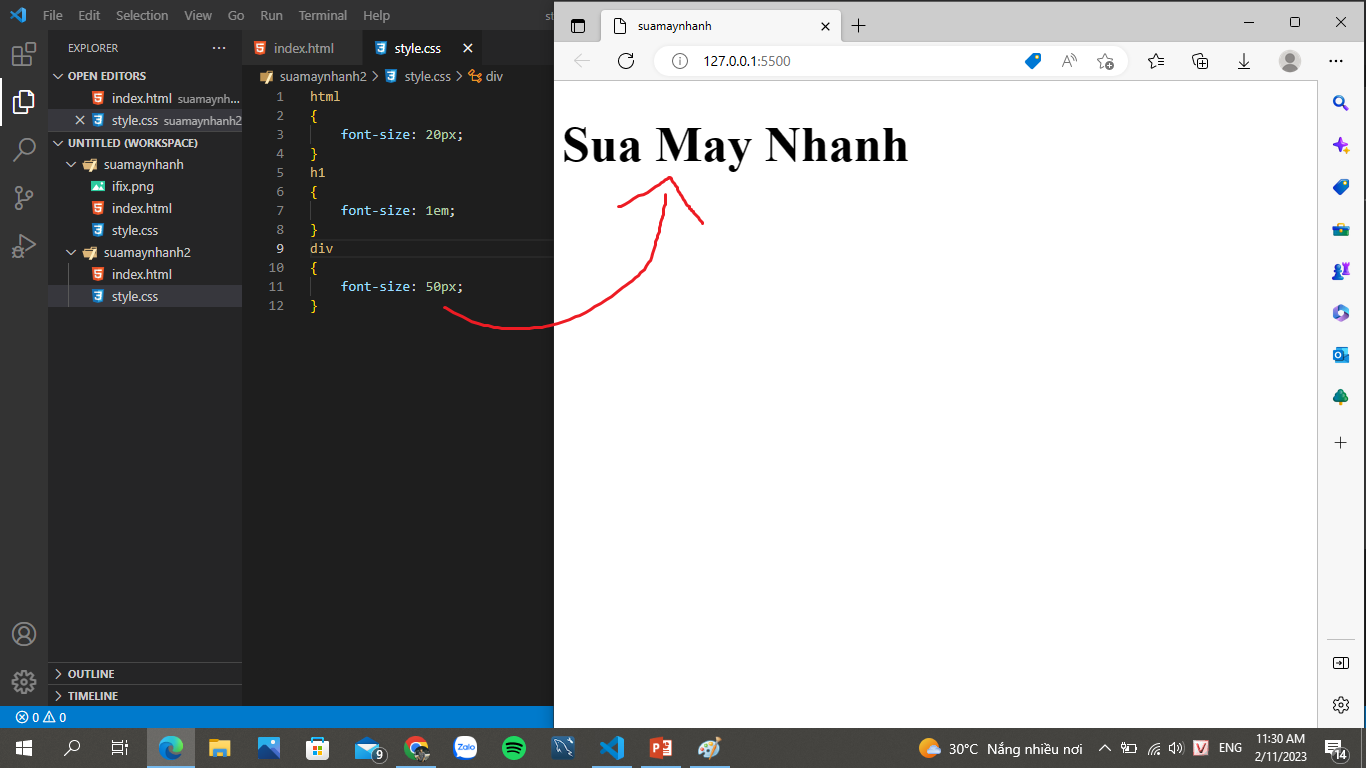Open the Discover sparkle icon in sidebar

pyautogui.click(x=1341, y=145)
